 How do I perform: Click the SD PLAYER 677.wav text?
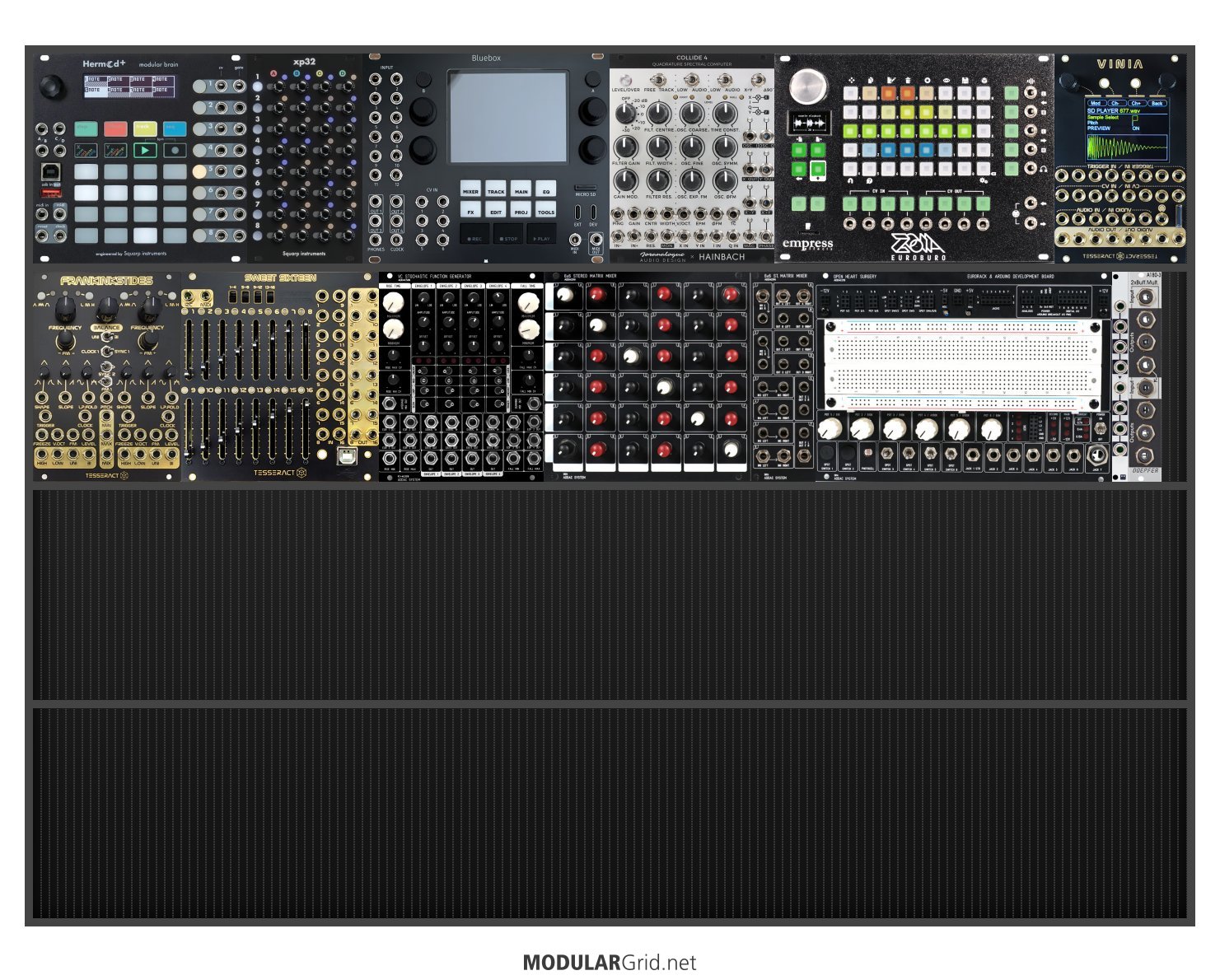1114,110
